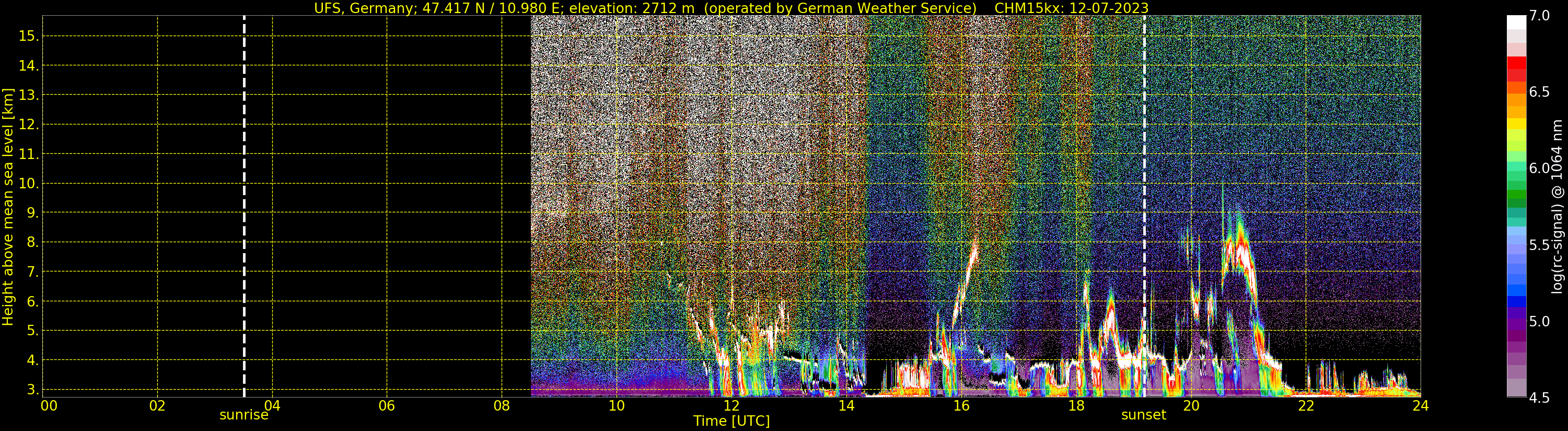Screen dimensions: 1568x431
Task: Click the white dashed sunrise marker line
Action: tap(244, 206)
